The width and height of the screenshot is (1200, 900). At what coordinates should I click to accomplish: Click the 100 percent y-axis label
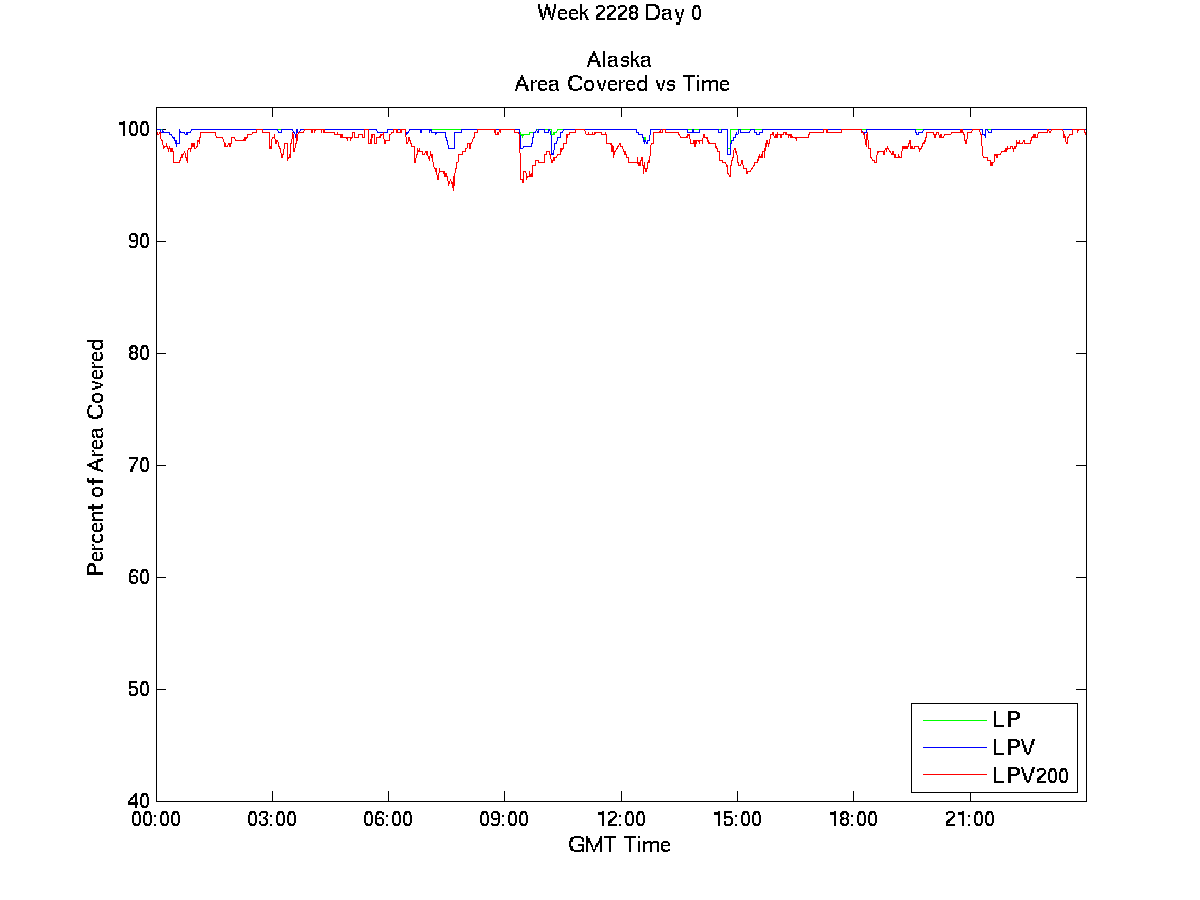click(x=135, y=130)
